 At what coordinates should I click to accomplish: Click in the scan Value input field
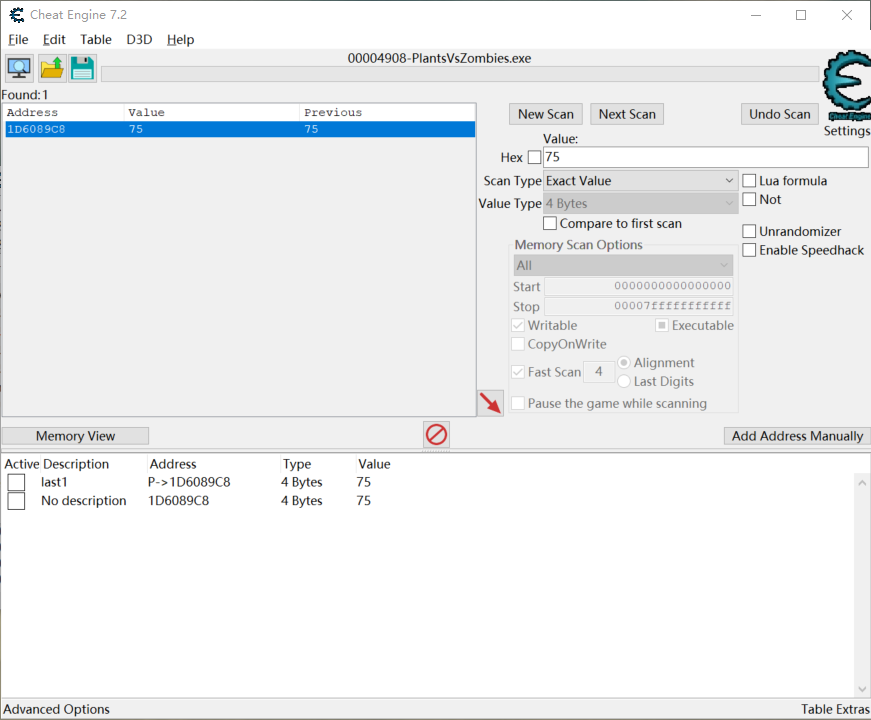705,157
